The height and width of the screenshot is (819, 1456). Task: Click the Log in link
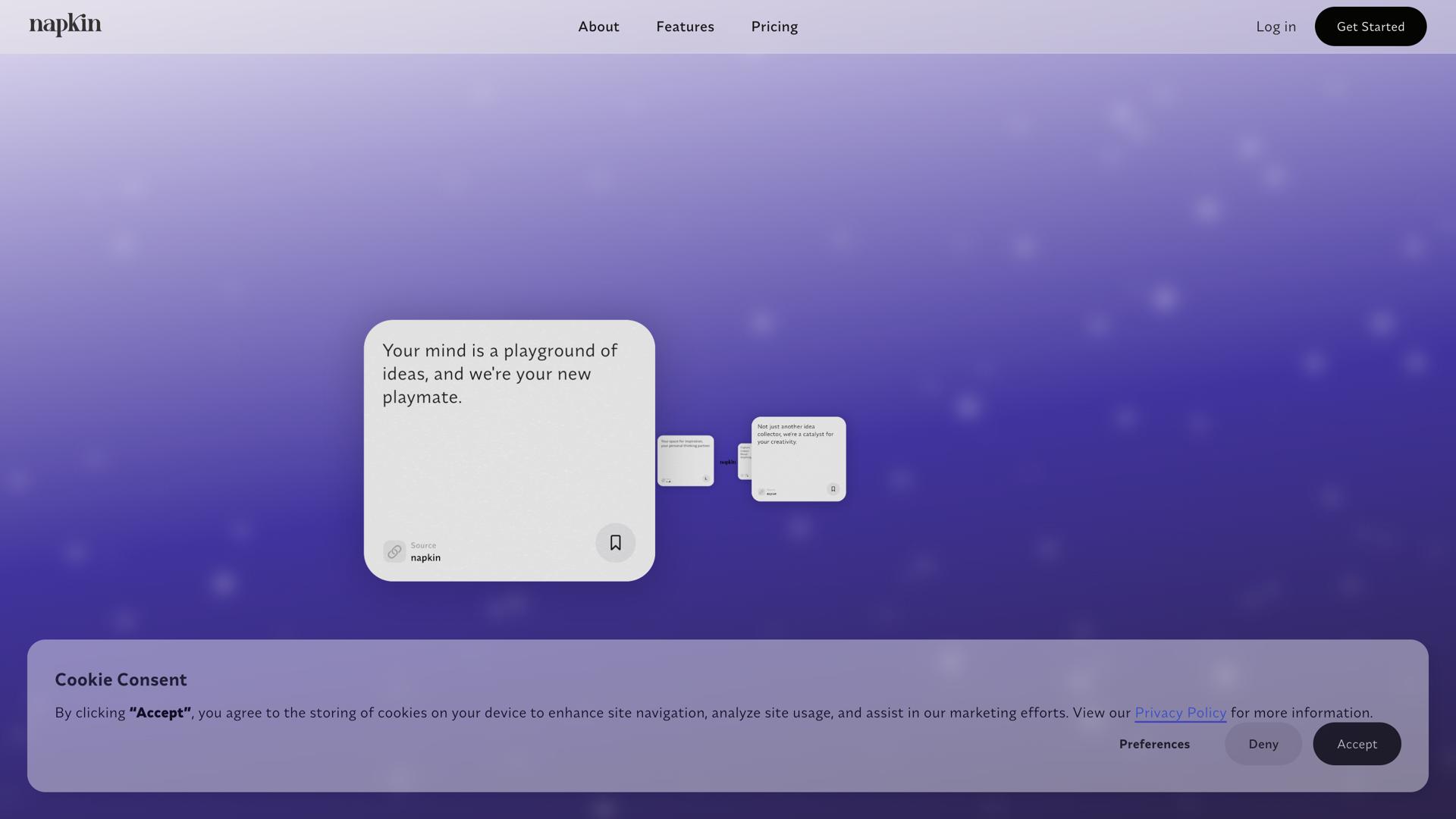(1276, 27)
